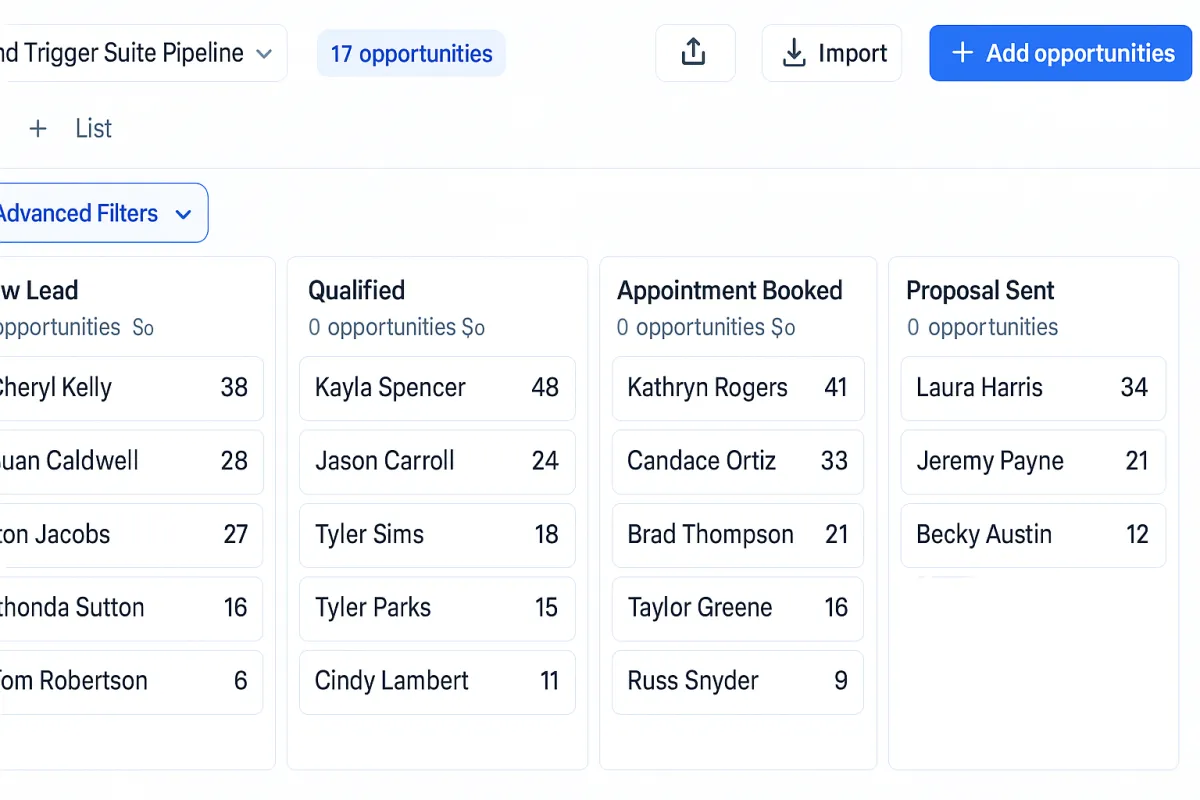Click the export share icon button

click(x=695, y=53)
